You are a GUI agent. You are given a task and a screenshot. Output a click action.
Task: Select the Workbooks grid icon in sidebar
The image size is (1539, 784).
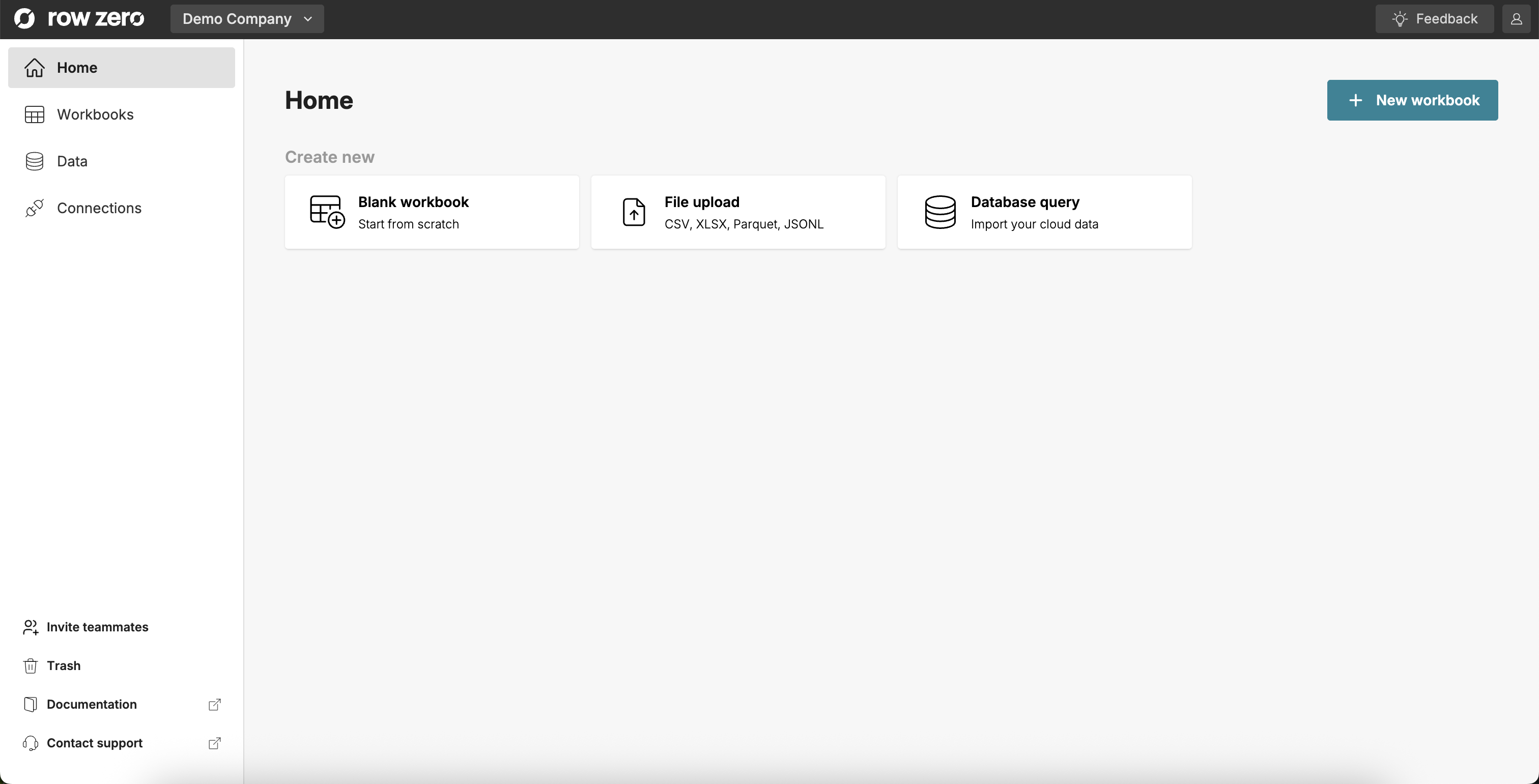pos(34,114)
